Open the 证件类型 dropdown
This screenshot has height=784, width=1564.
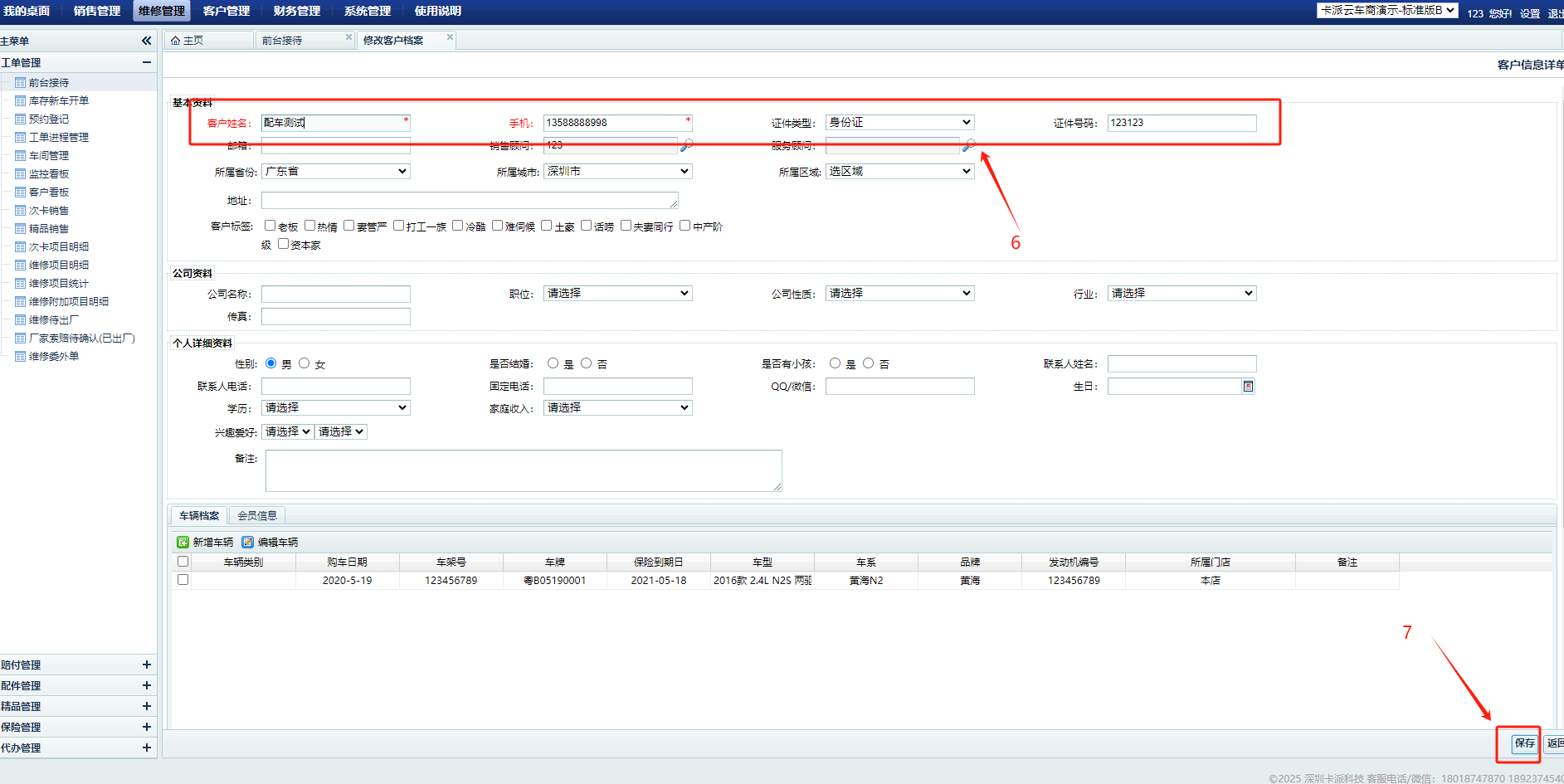(x=899, y=123)
